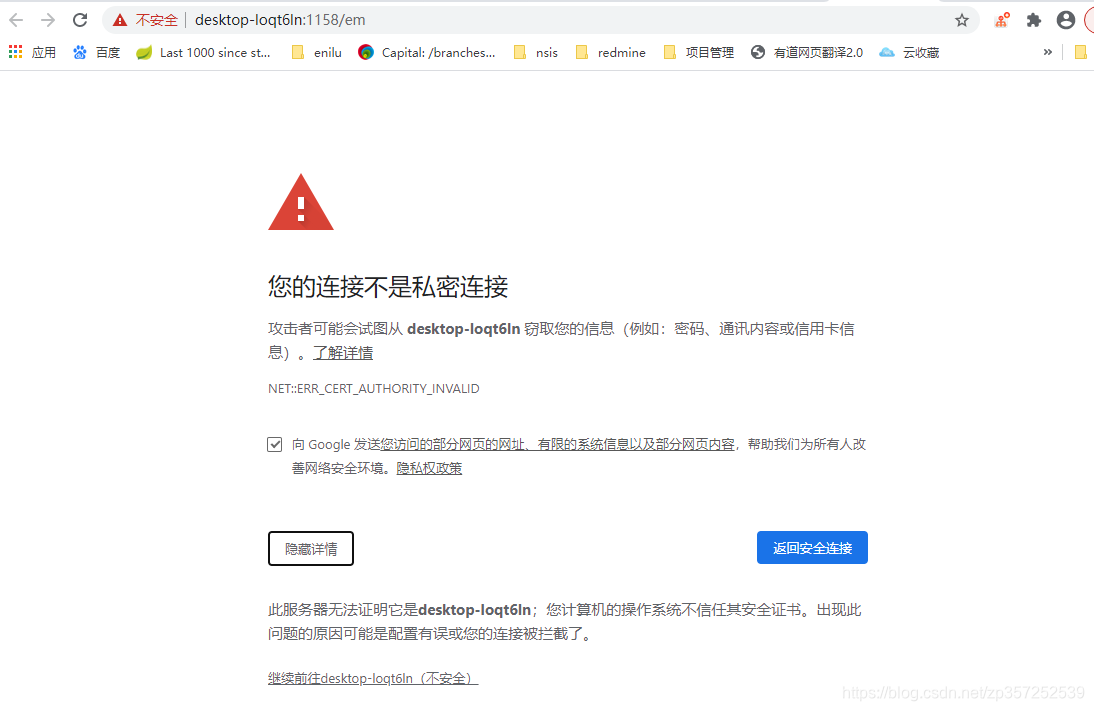The image size is (1094, 711).
Task: Open the 应用 apps grid shortcut
Action: pyautogui.click(x=32, y=52)
